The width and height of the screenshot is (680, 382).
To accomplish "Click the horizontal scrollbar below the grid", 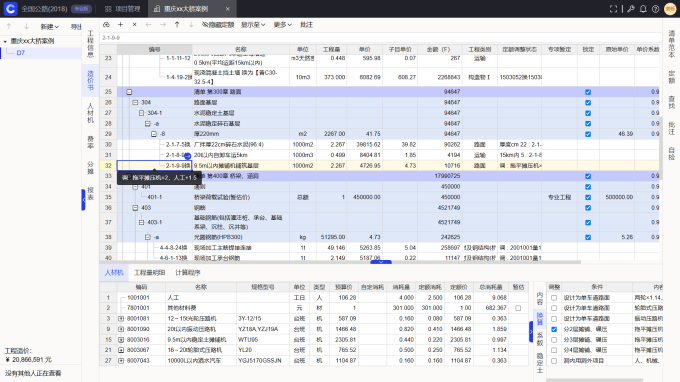I will (340, 262).
